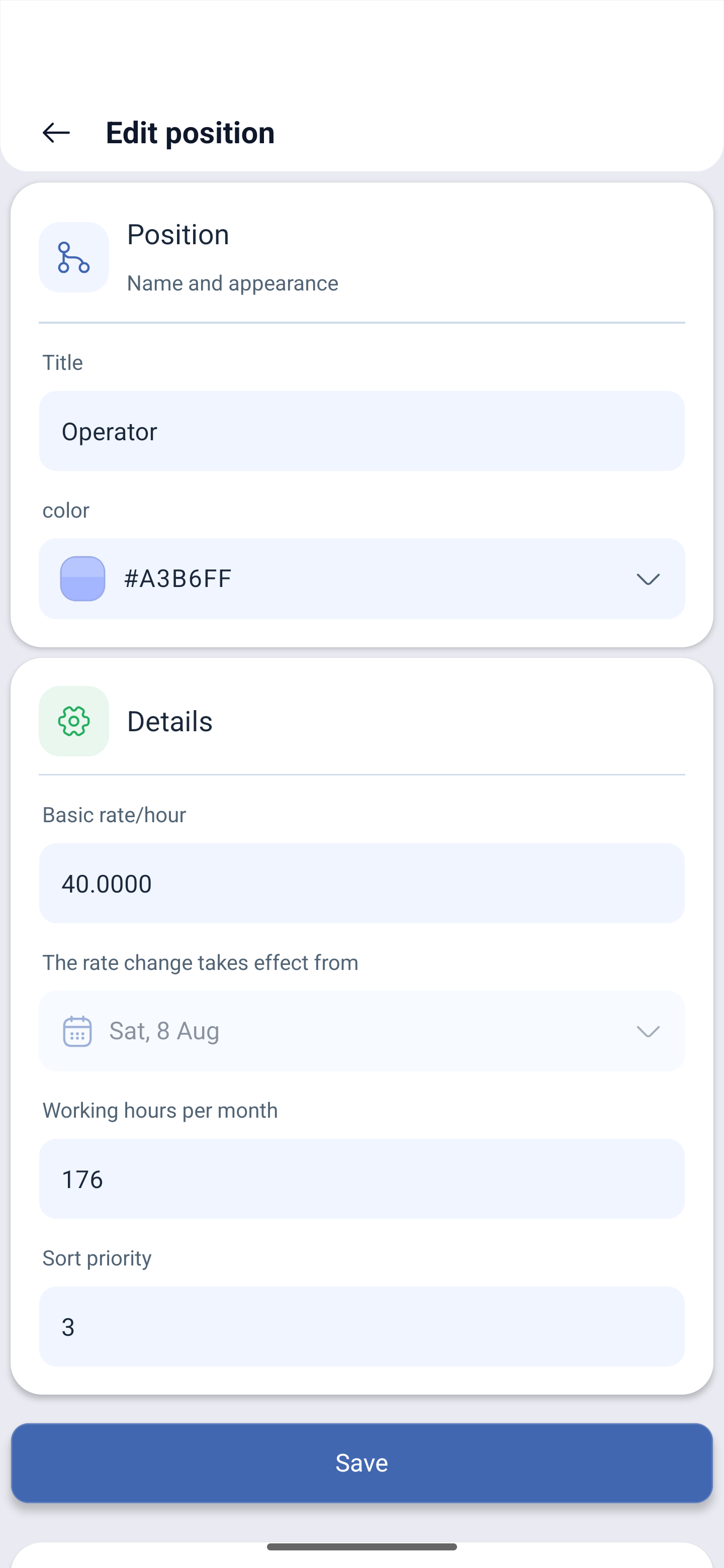The image size is (724, 1568).
Task: Select the #A3B6FF color swatch
Action: tap(83, 579)
